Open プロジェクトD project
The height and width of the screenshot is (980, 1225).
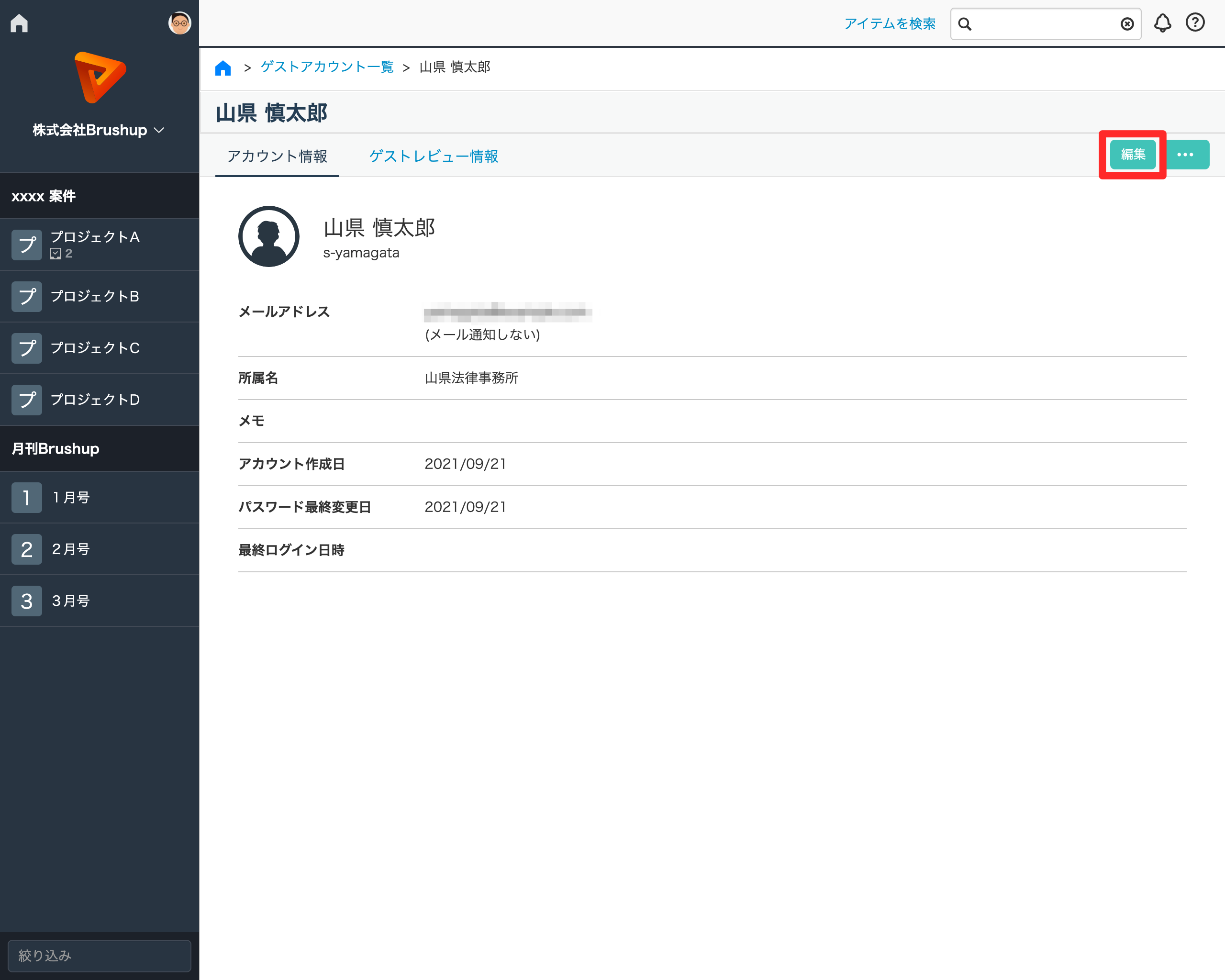click(100, 400)
